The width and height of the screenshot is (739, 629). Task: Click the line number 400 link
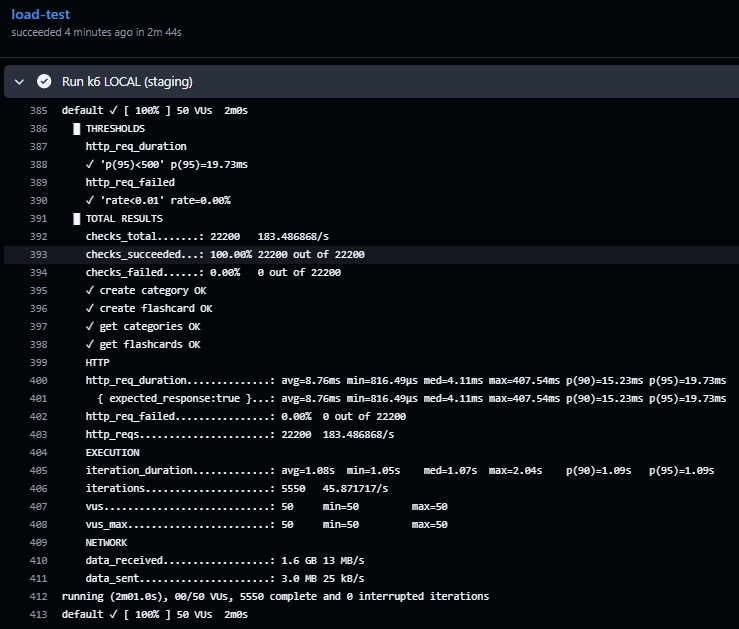tap(39, 381)
